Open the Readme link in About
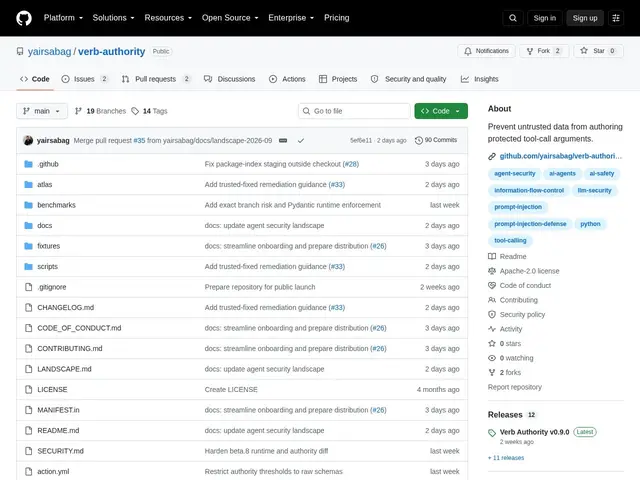The height and width of the screenshot is (480, 640). [x=507, y=256]
